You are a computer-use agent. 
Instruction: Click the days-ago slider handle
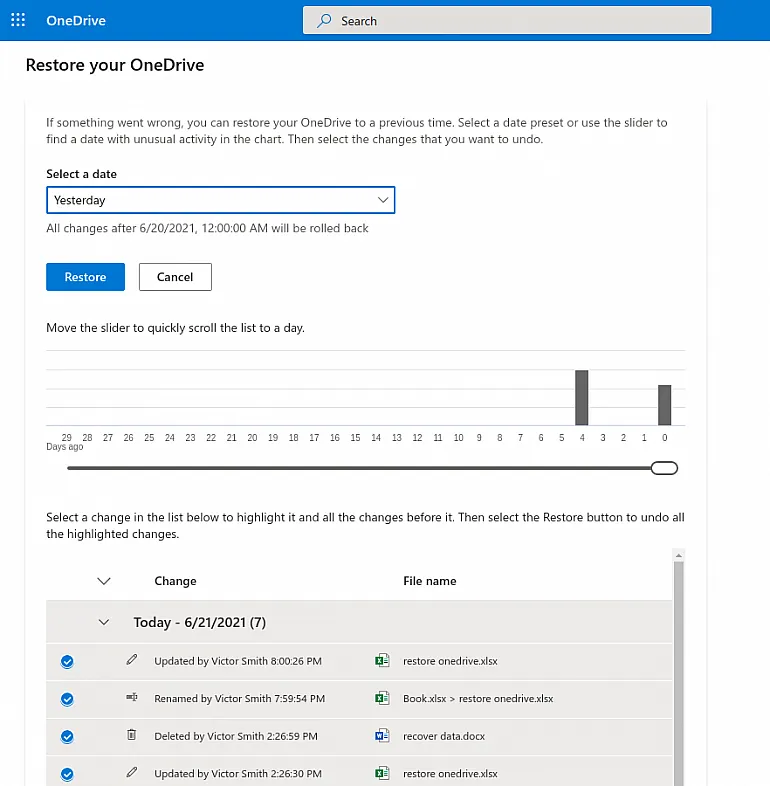(x=664, y=468)
